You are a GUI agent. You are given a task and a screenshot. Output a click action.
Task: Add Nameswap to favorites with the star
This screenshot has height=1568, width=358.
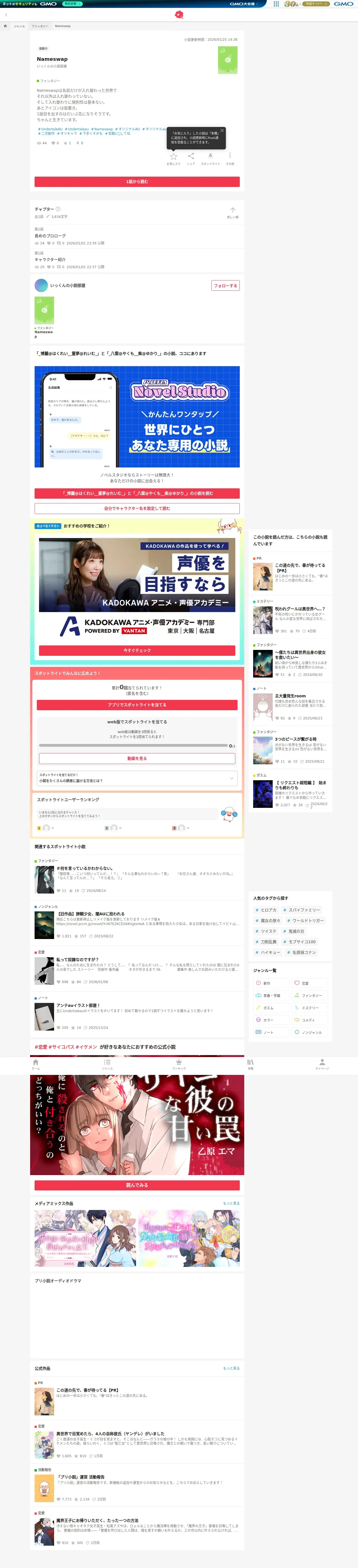point(174,157)
